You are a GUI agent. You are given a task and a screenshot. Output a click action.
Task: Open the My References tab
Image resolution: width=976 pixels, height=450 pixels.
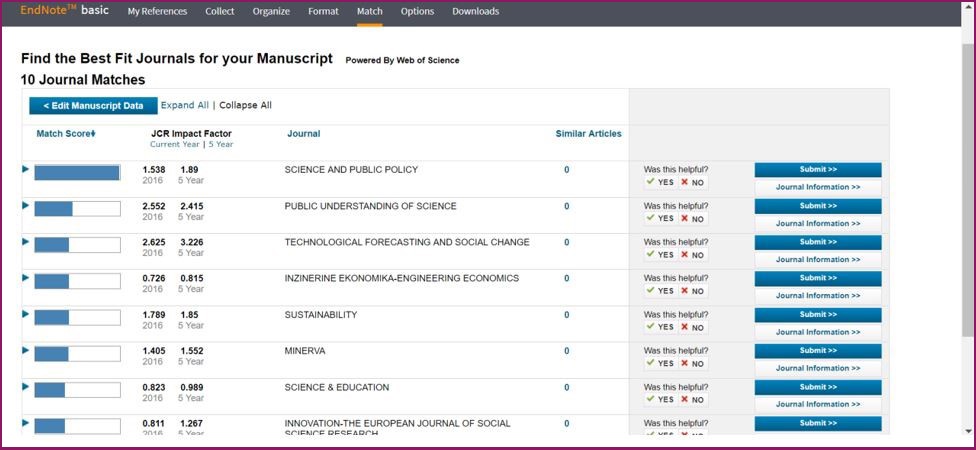point(157,12)
